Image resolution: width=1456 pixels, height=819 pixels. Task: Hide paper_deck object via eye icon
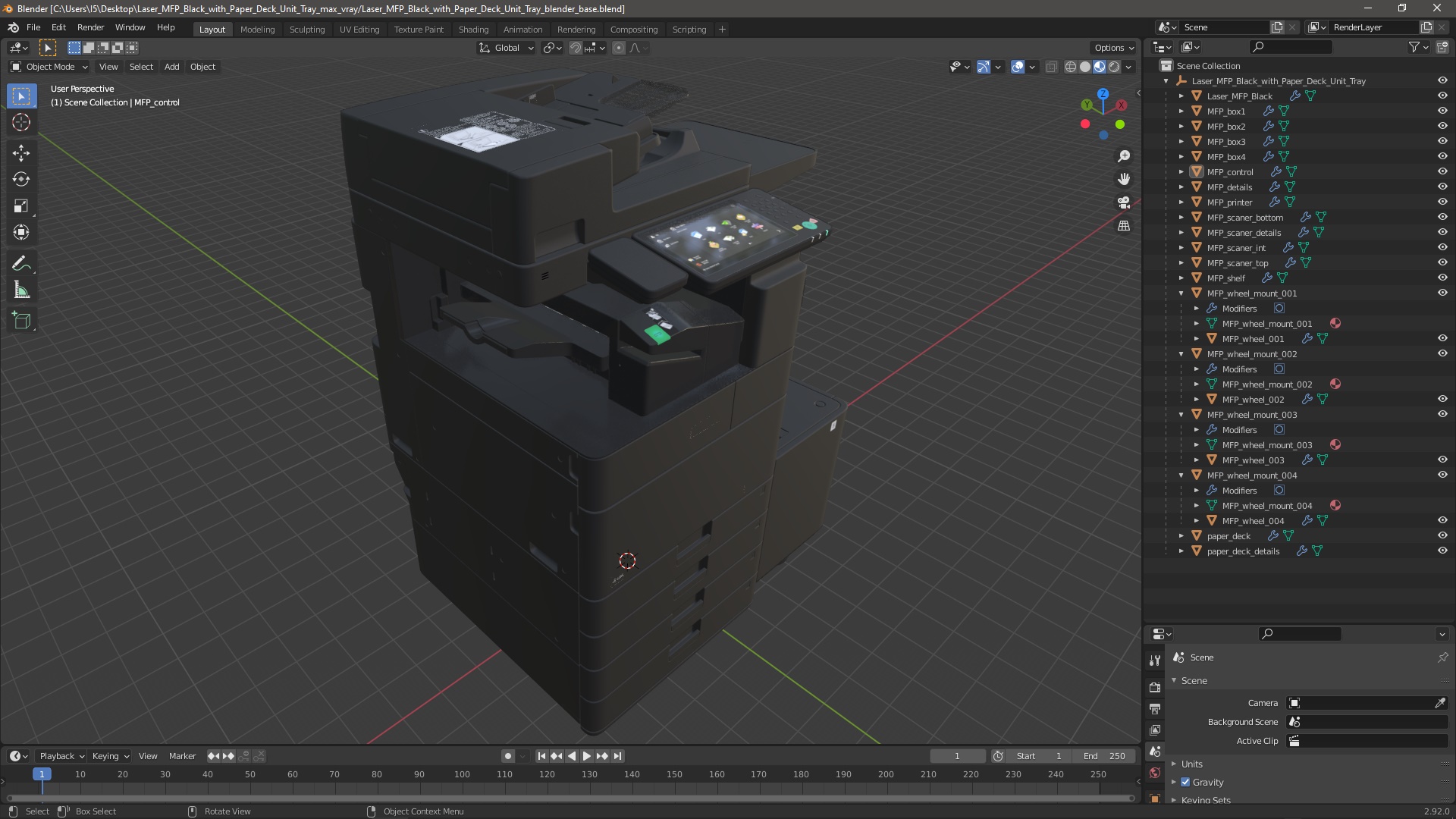[1442, 535]
